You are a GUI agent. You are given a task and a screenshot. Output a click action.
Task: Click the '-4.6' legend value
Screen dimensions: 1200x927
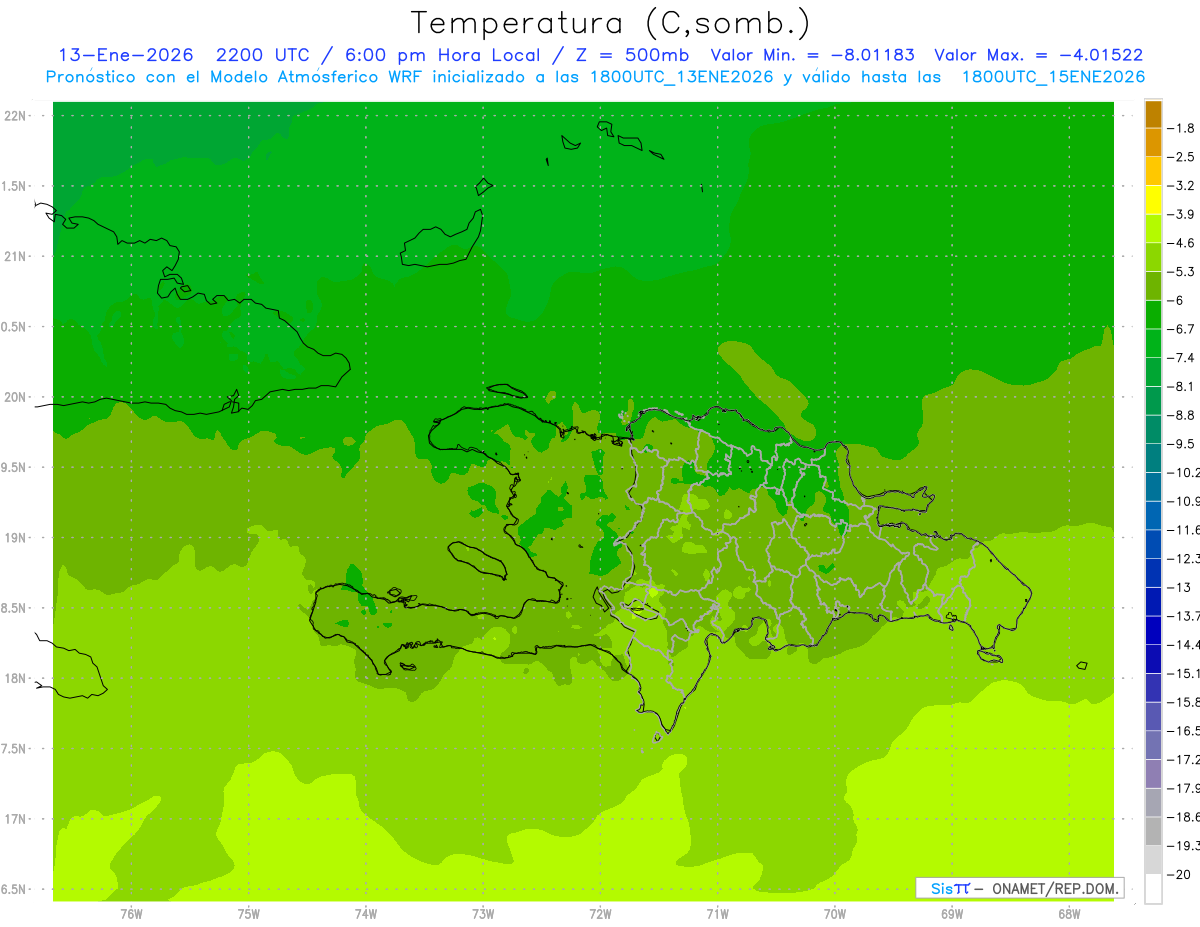click(x=1182, y=243)
